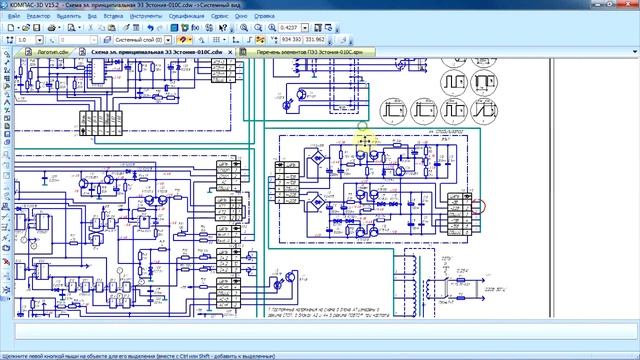Select the Geometry panel icon in left sidebar
Screen dimensions: 640x360
click(7, 54)
